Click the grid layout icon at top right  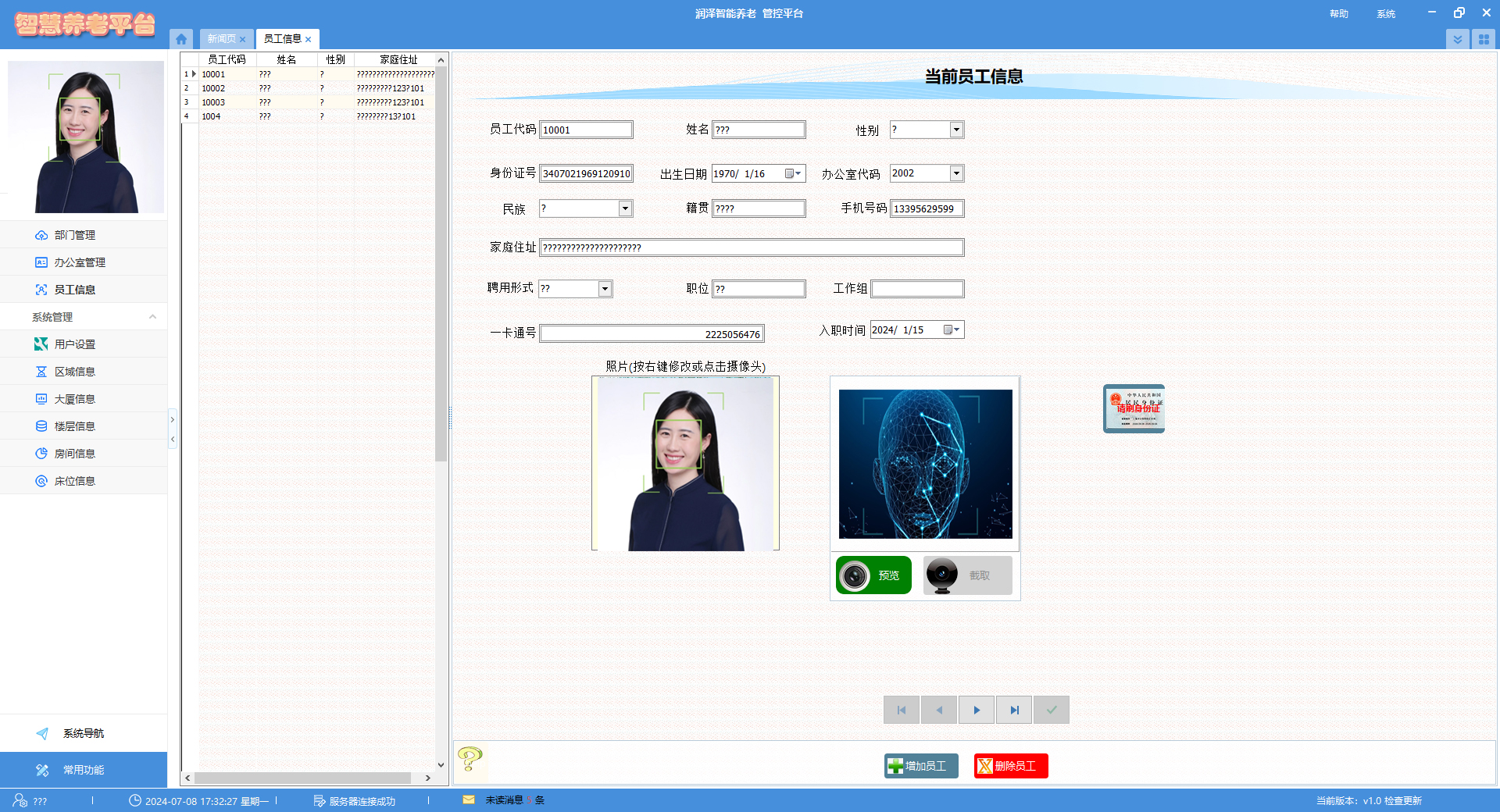tap(1483, 39)
